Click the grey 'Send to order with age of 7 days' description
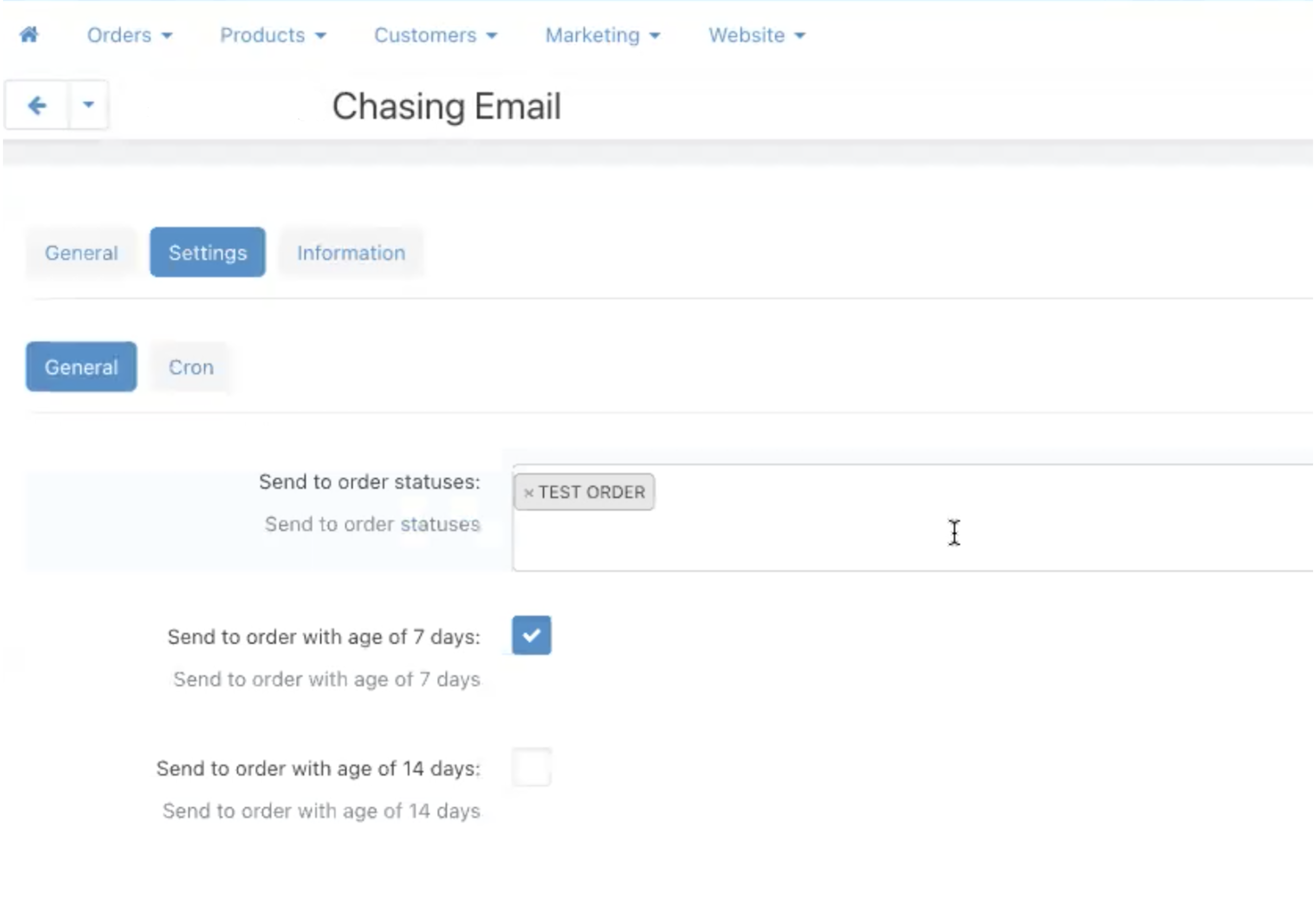 (327, 679)
